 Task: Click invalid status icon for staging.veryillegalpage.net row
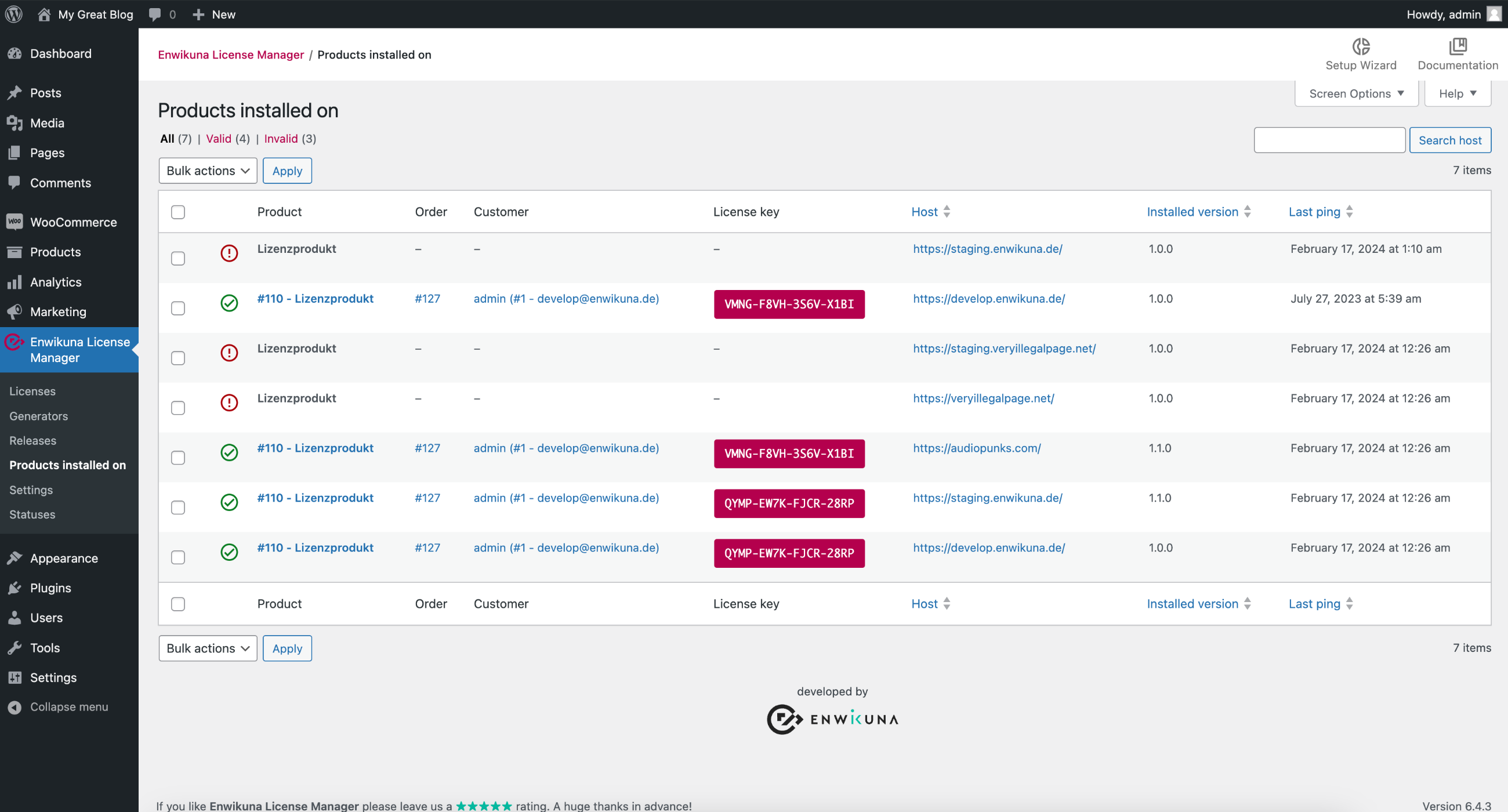pyautogui.click(x=229, y=353)
